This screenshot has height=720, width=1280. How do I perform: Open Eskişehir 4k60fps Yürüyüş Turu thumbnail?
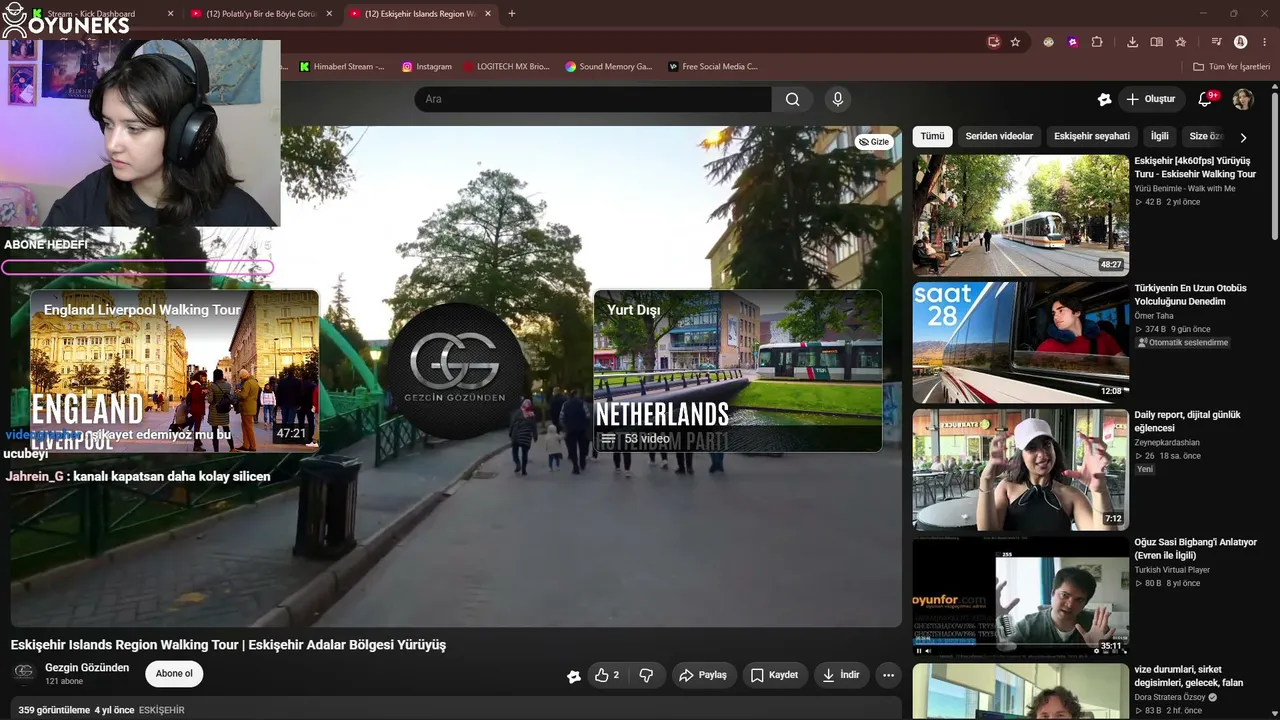(x=1021, y=215)
